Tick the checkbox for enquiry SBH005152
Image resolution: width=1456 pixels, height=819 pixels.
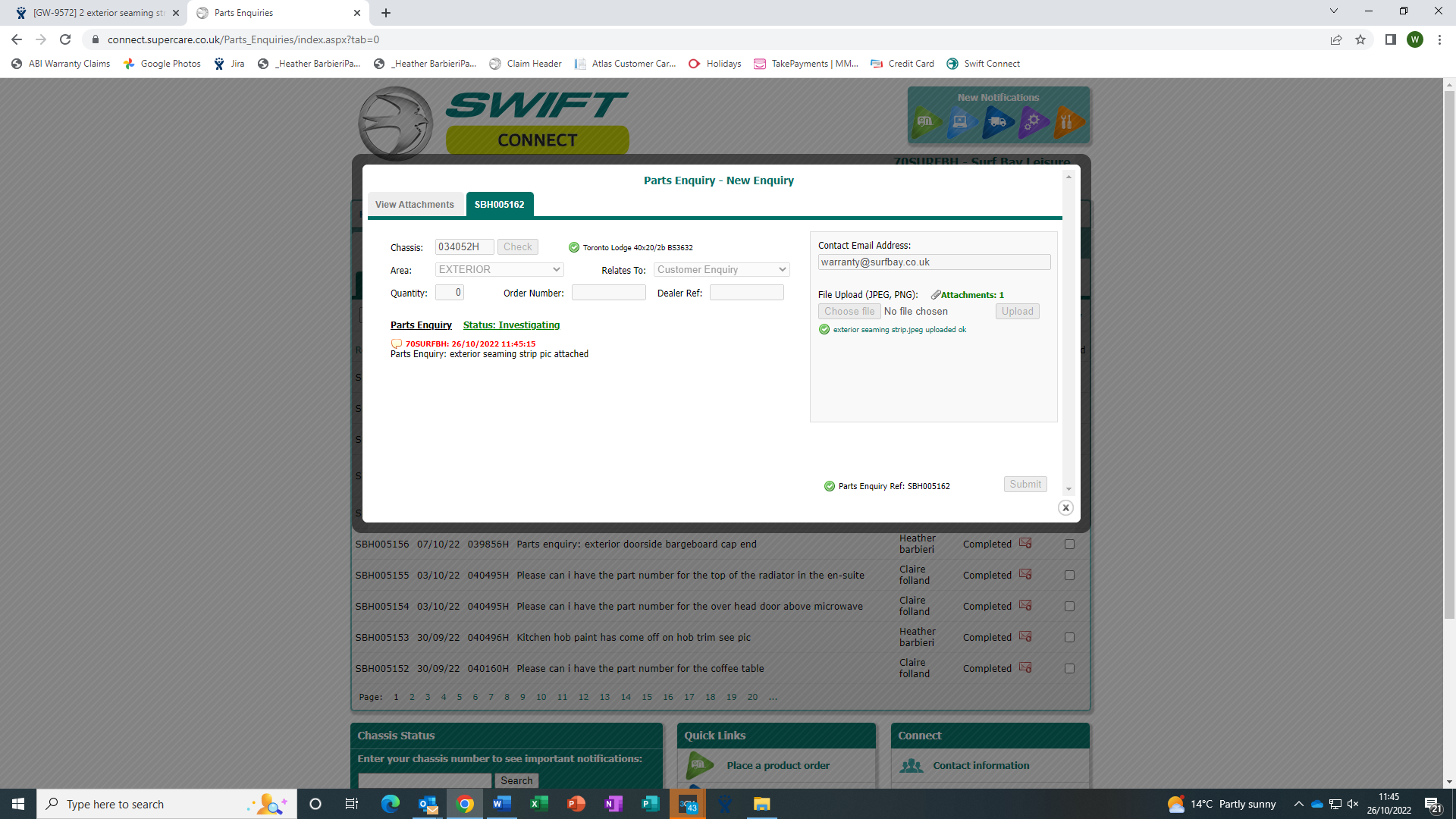[x=1069, y=668]
